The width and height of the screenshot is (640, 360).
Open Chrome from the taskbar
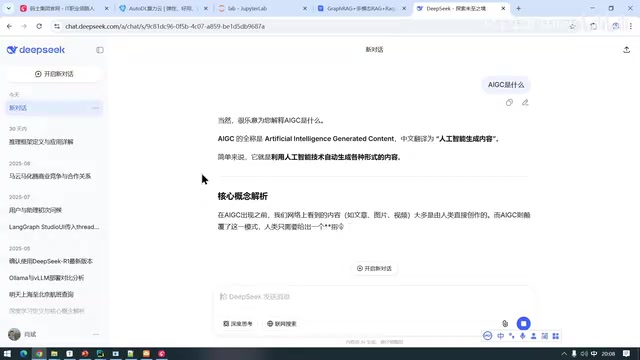click(39, 353)
